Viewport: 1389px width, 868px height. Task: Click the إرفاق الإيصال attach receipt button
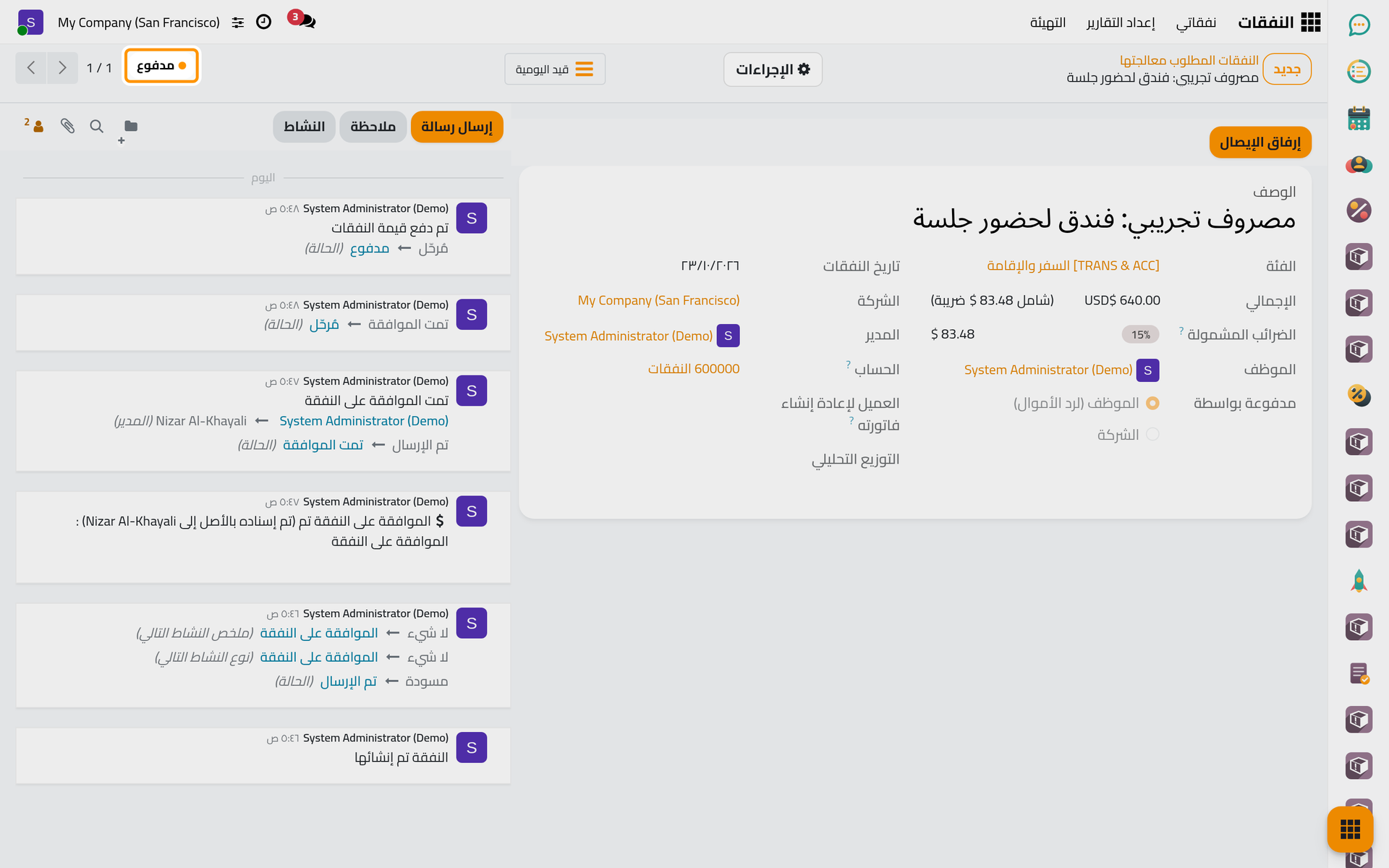(1260, 142)
